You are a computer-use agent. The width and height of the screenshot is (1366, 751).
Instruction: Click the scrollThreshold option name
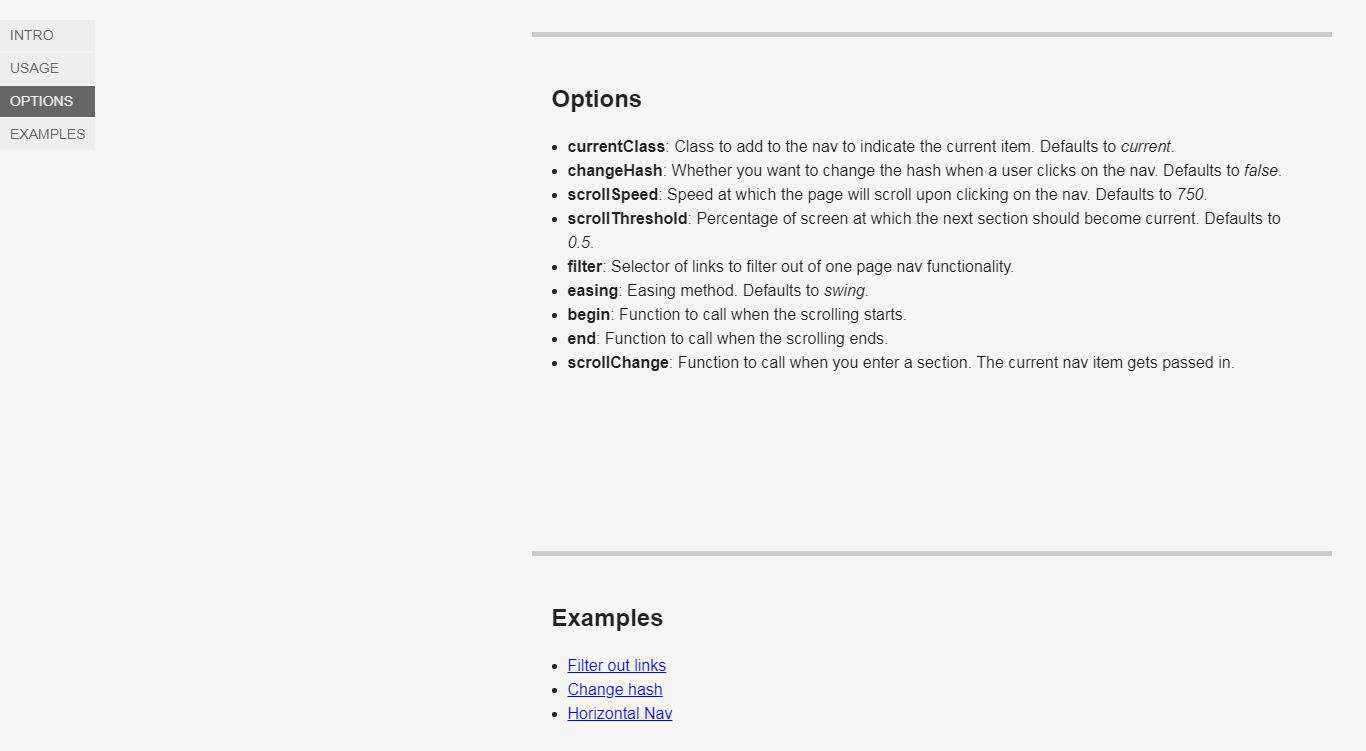[627, 218]
